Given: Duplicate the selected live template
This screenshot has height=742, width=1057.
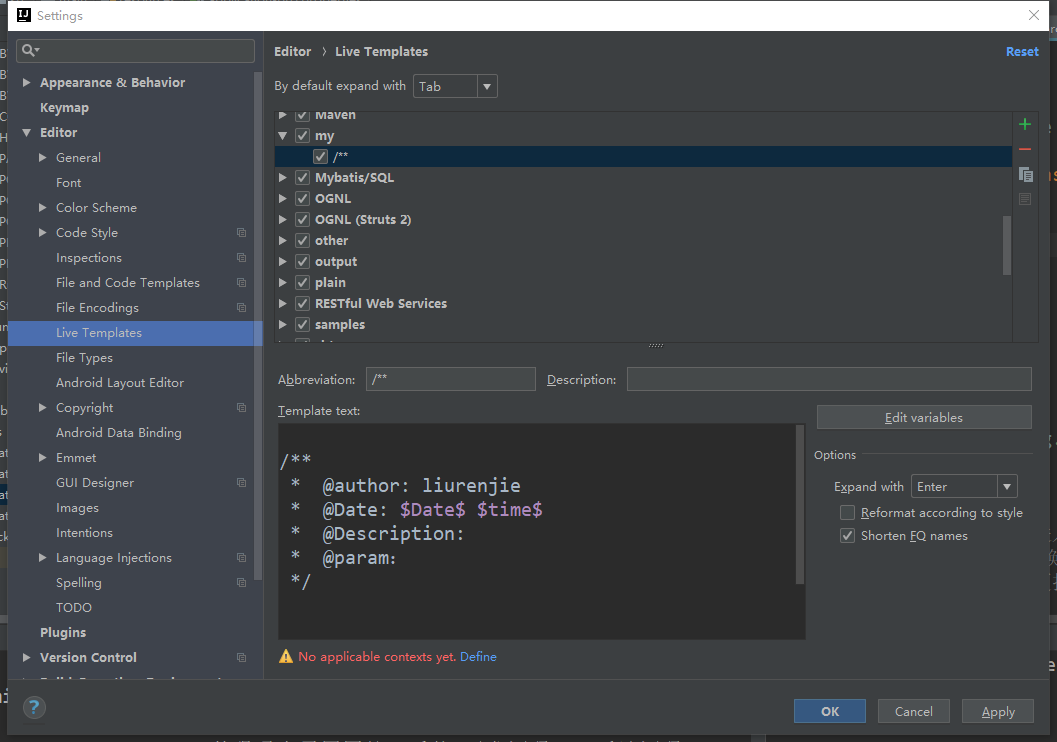Looking at the screenshot, I should pyautogui.click(x=1025, y=175).
